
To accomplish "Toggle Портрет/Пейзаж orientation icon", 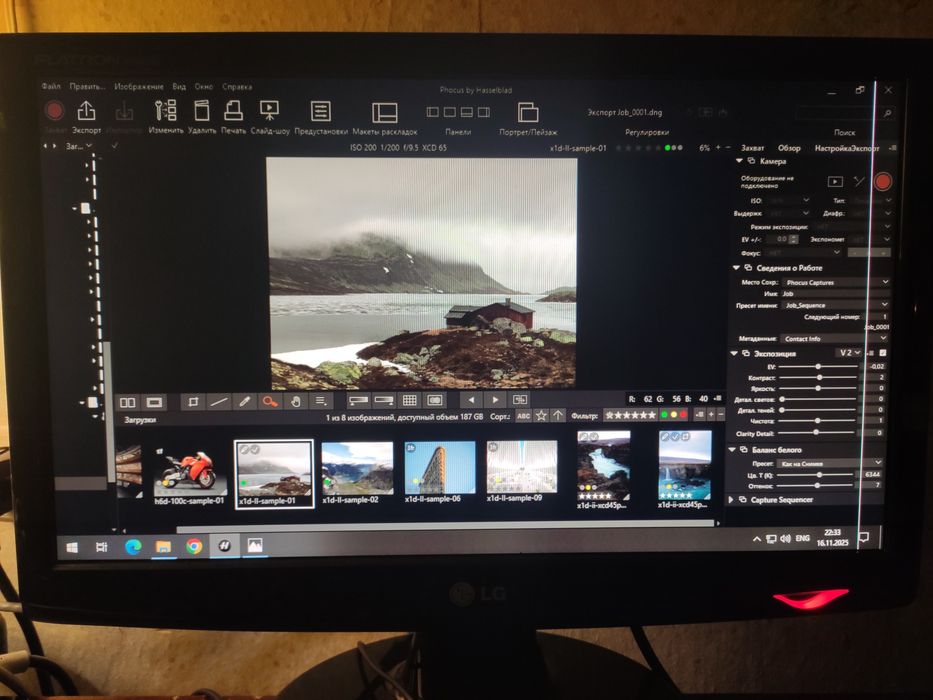I will click(528, 112).
